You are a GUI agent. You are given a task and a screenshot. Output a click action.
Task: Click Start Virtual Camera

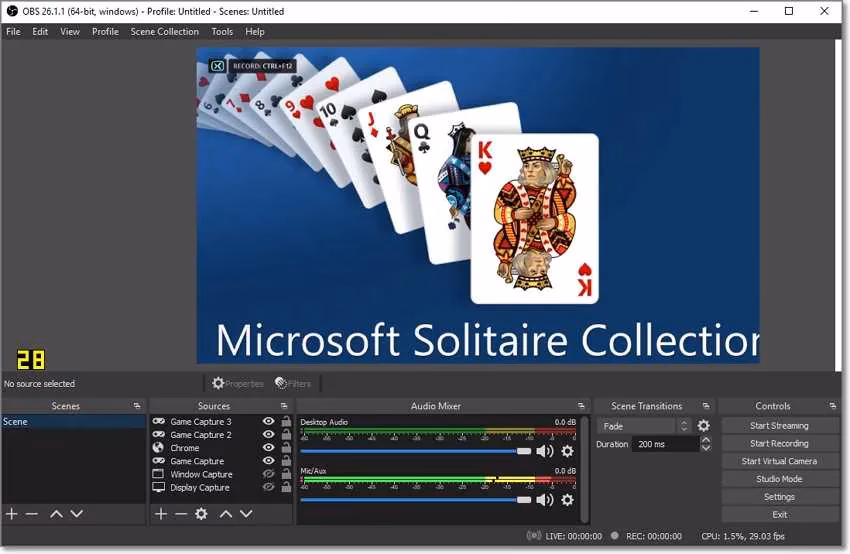779,461
